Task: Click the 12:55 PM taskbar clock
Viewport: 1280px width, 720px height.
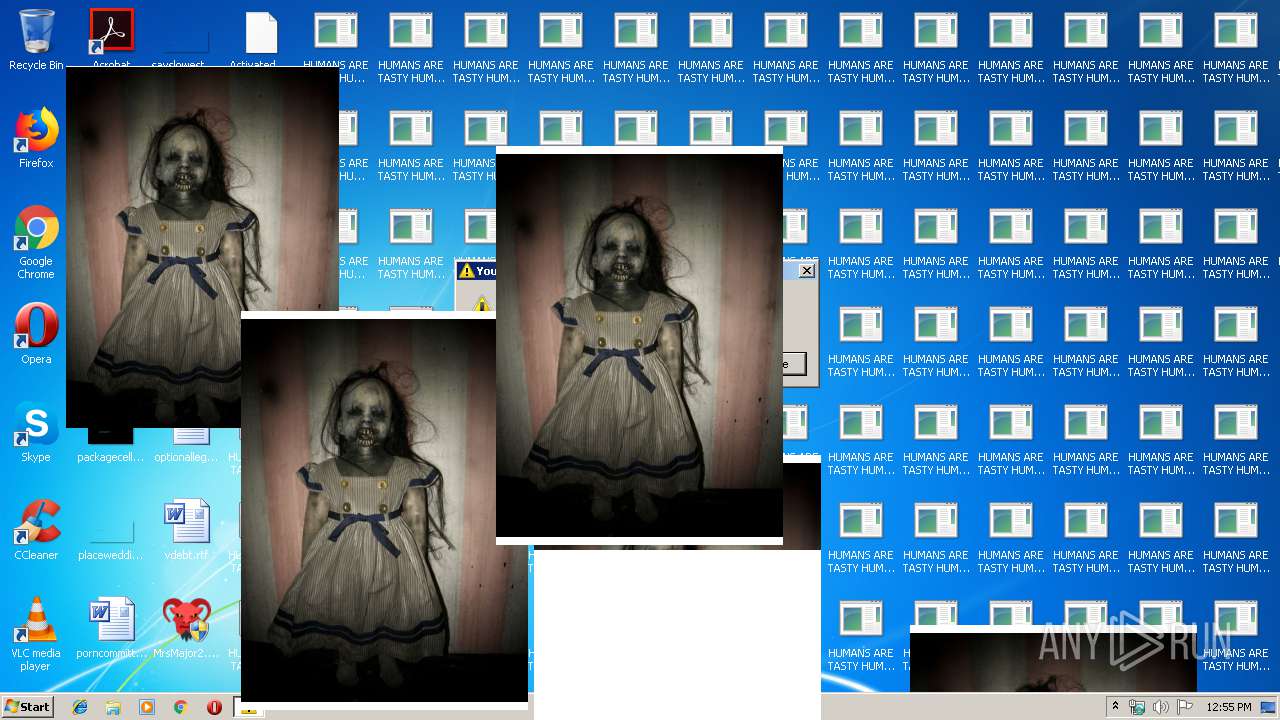Action: [1229, 707]
